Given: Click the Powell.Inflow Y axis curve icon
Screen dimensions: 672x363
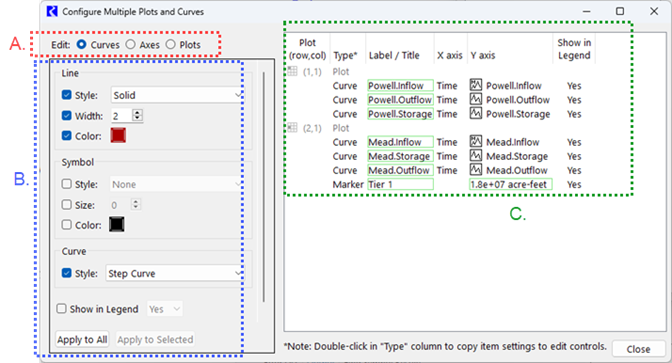Looking at the screenshot, I should tap(476, 84).
